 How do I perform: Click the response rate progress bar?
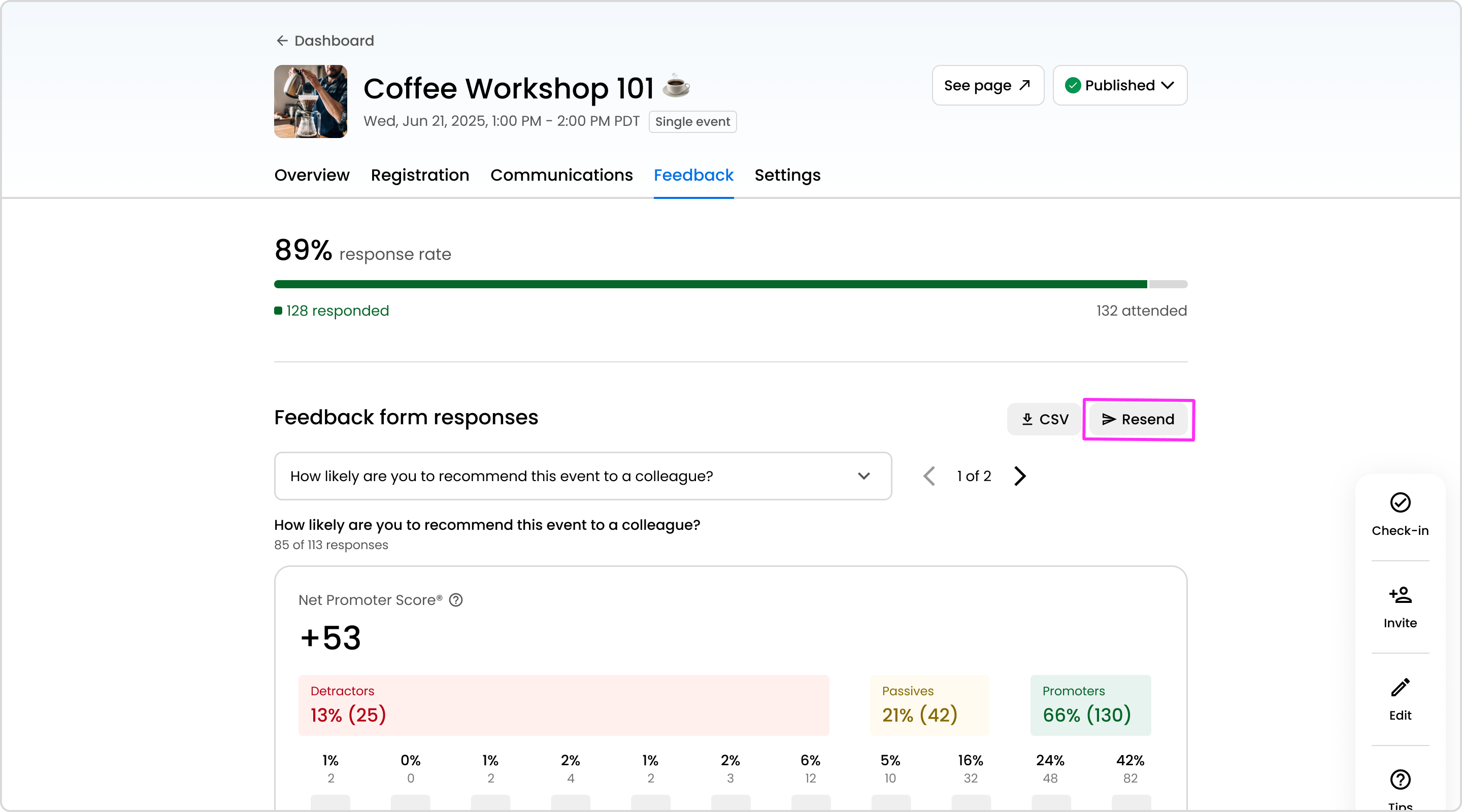pos(730,284)
